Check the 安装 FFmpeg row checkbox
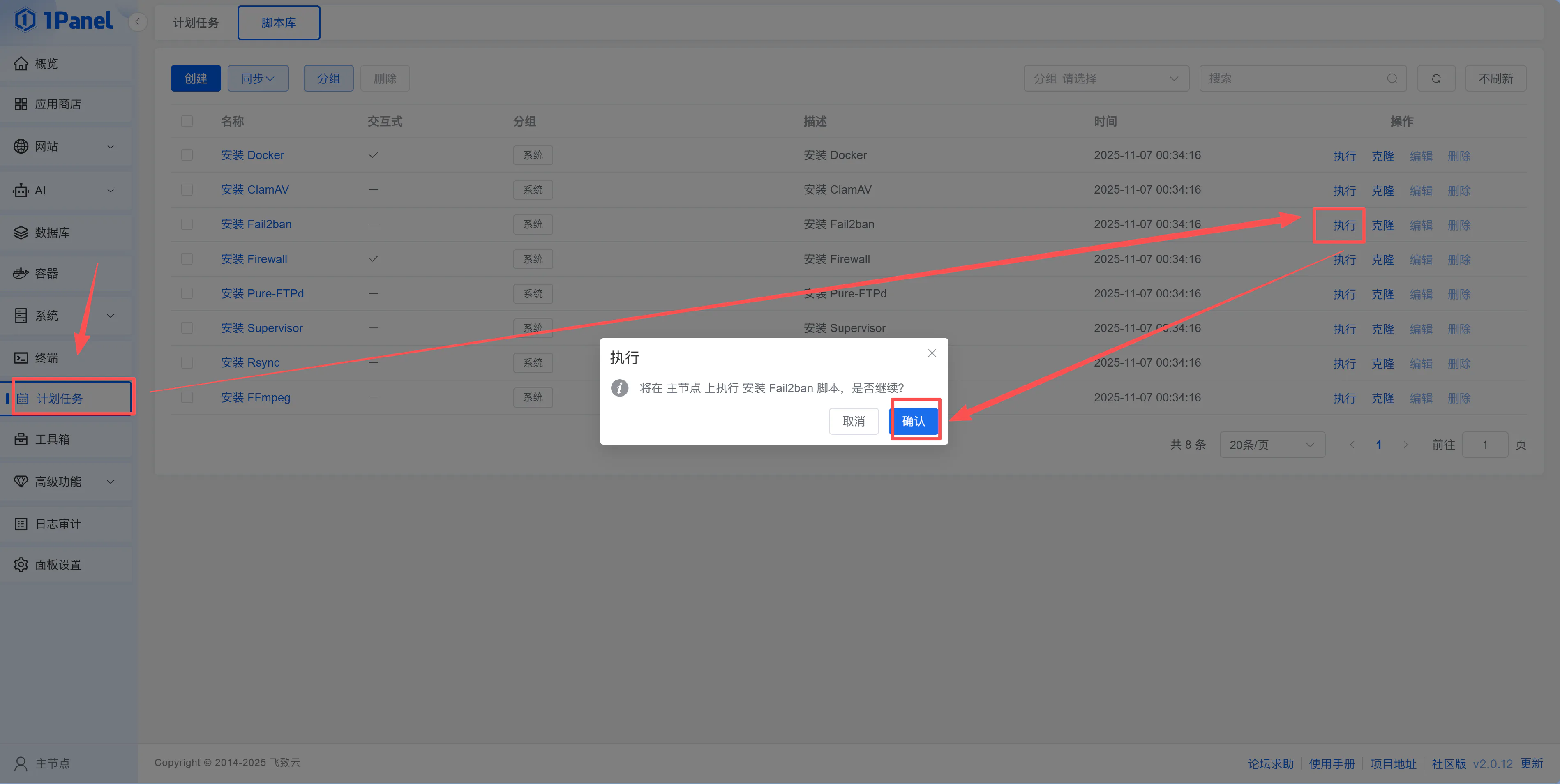The height and width of the screenshot is (784, 1560). pyautogui.click(x=187, y=397)
